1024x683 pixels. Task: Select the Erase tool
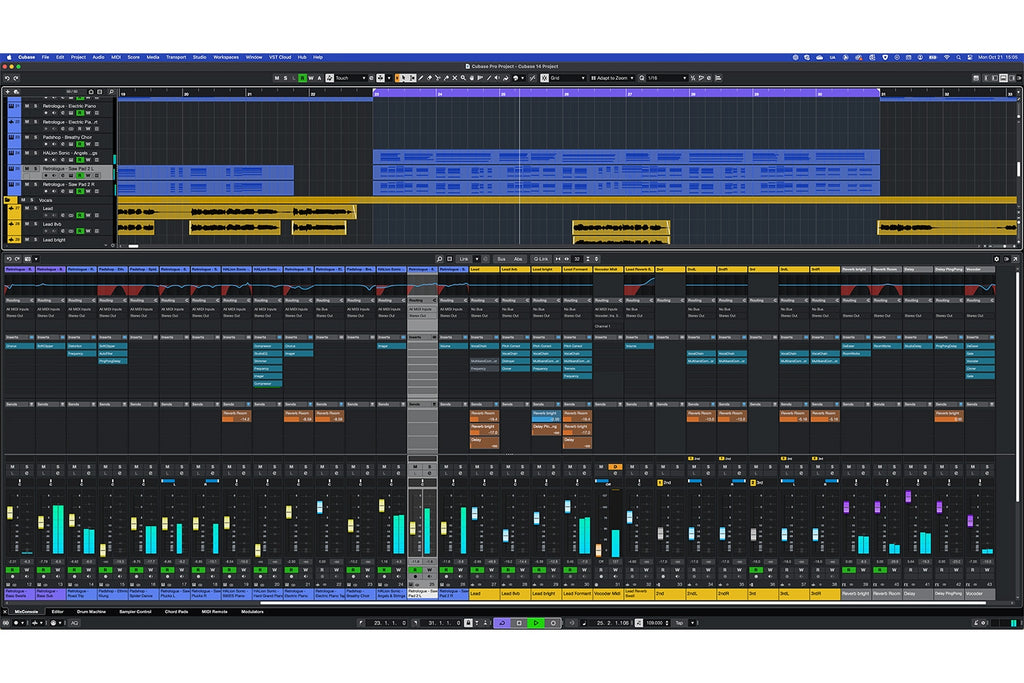(x=429, y=78)
